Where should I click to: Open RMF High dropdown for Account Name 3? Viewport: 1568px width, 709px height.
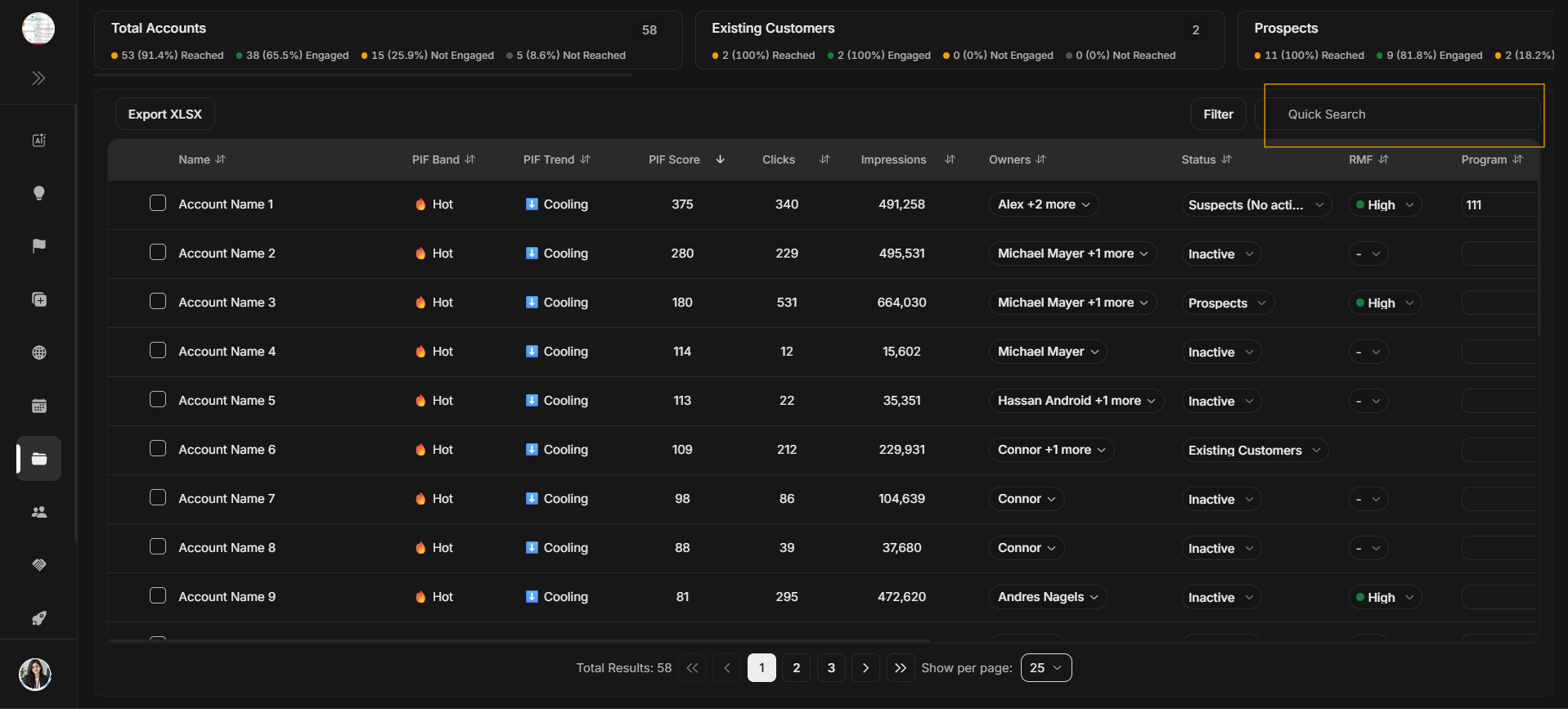point(1385,303)
